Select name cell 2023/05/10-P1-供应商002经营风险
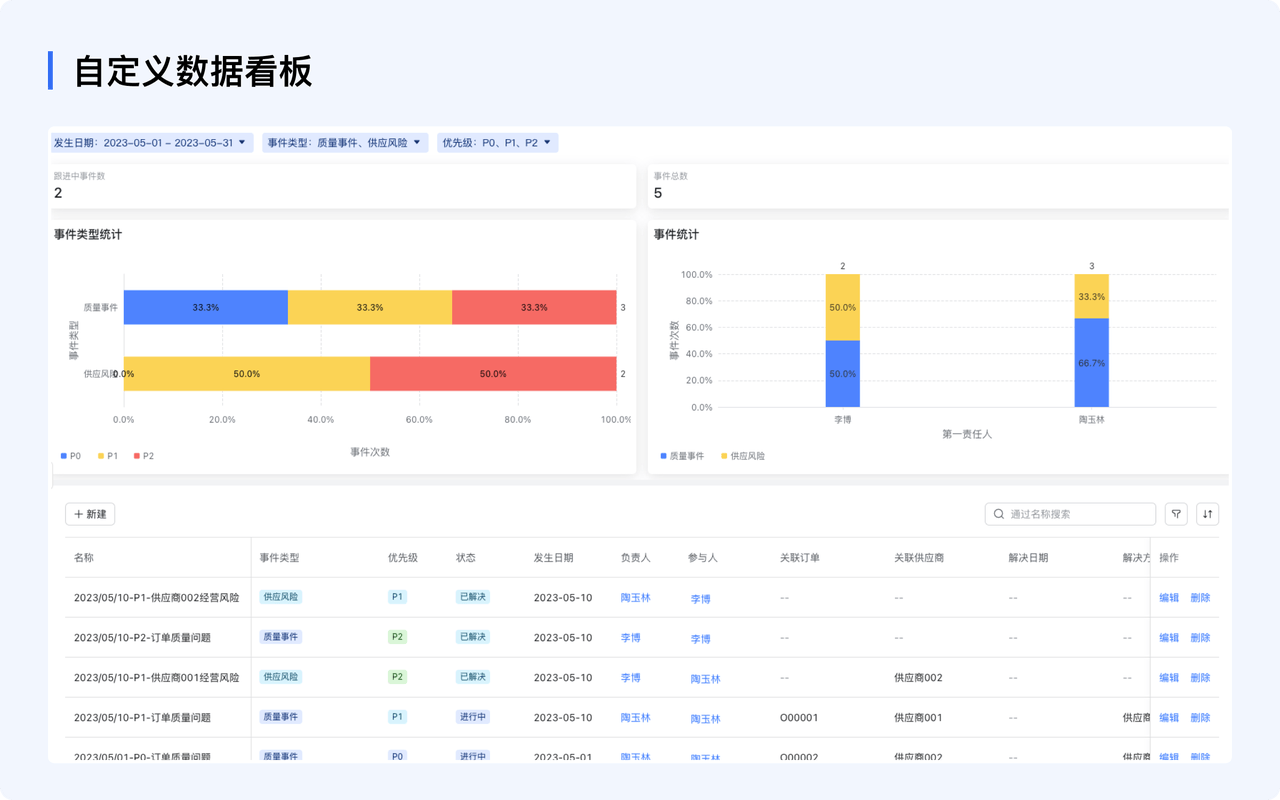Image resolution: width=1280 pixels, height=800 pixels. pos(157,598)
